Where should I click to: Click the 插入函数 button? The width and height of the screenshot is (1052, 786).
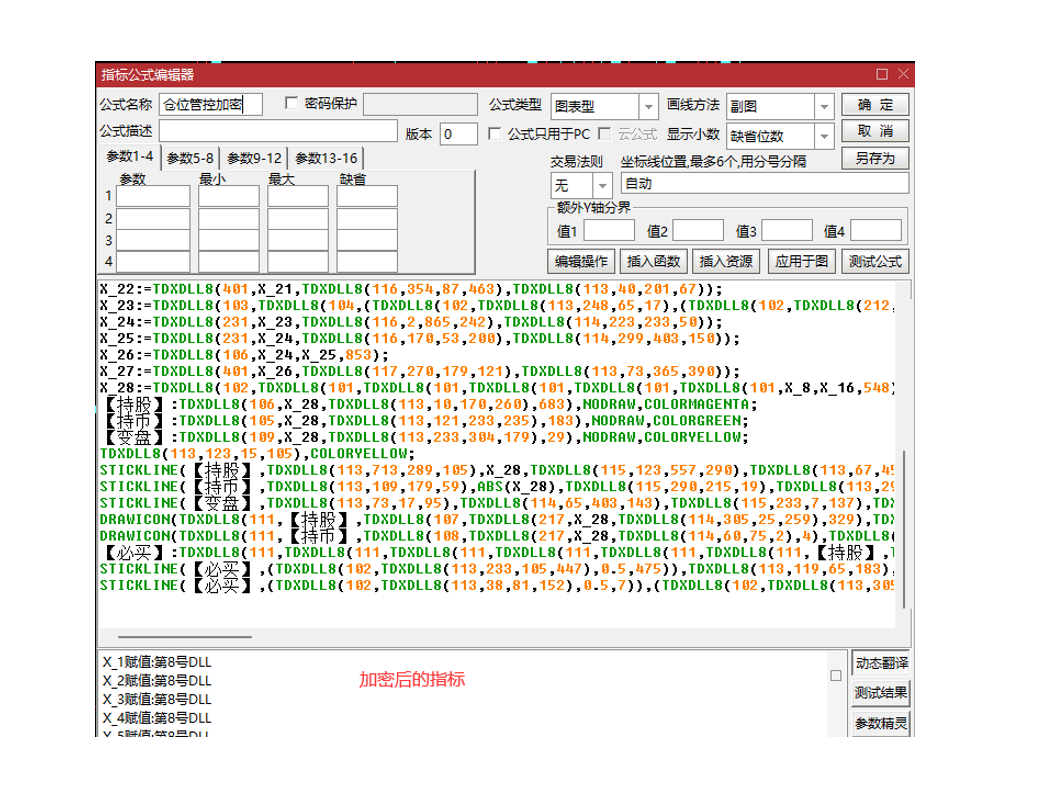653,261
